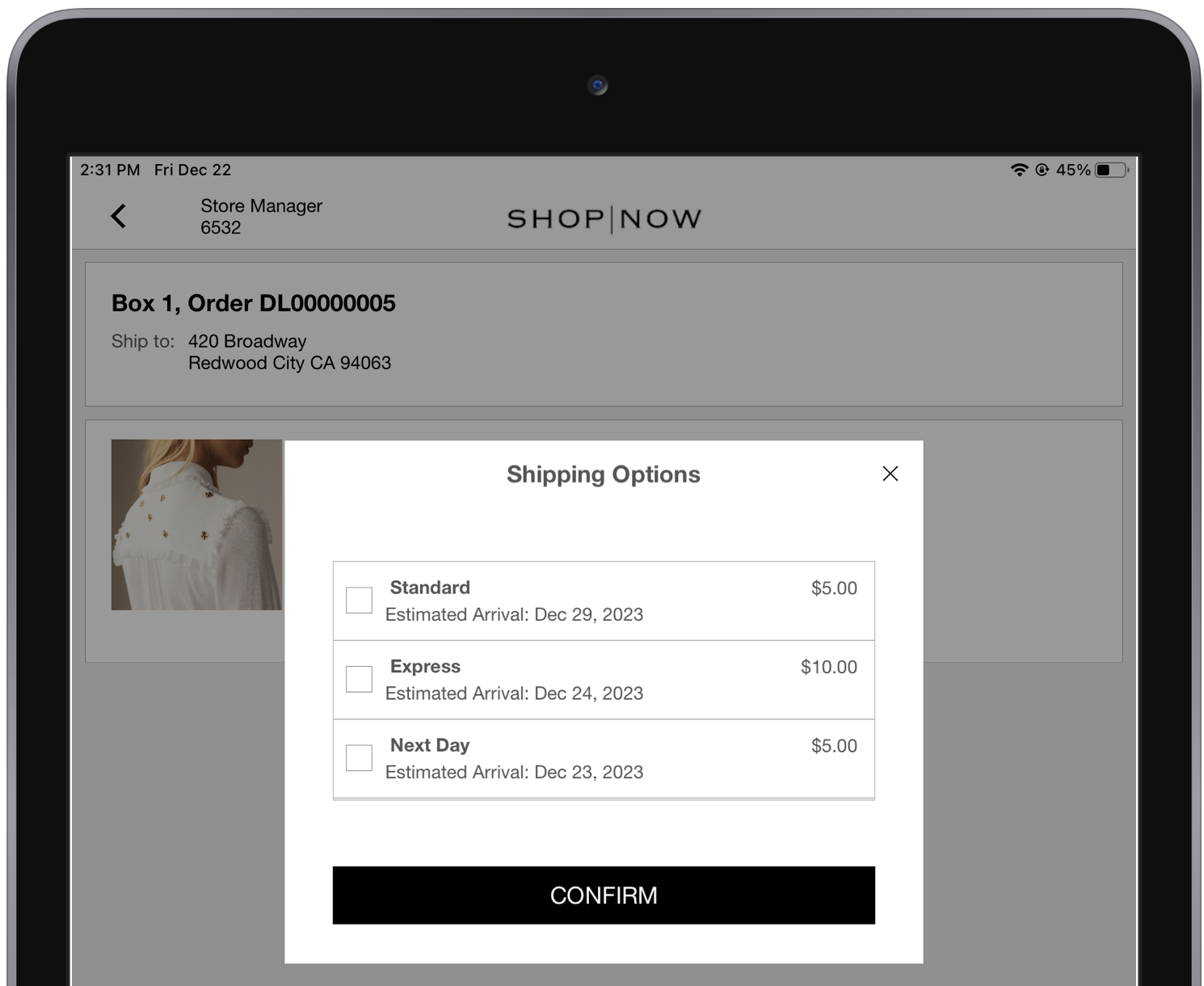Click Estimated Arrival: Dec 23, 2023
This screenshot has width=1204, height=986.
click(514, 772)
